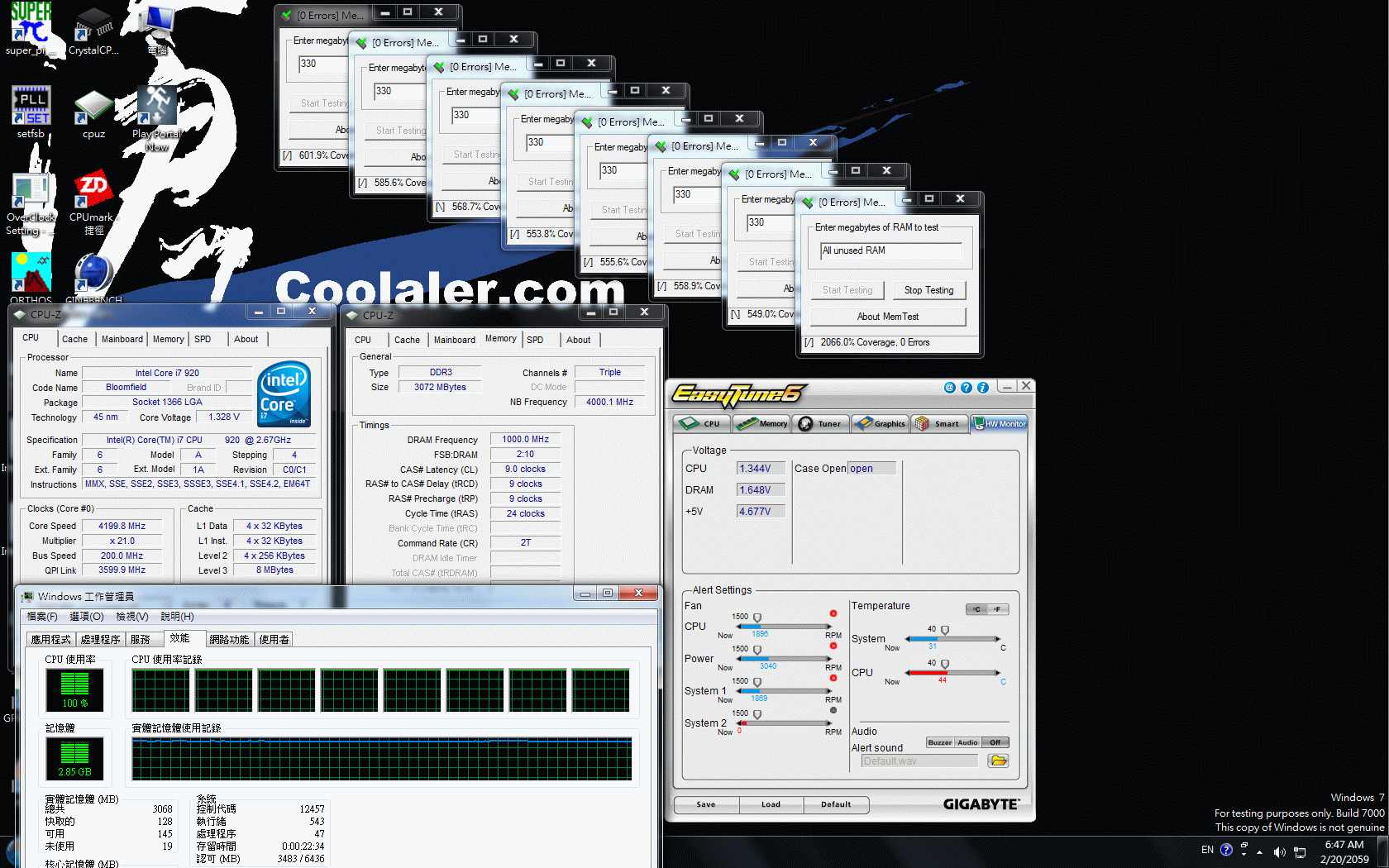Click Save in EasyTune6

(x=706, y=804)
